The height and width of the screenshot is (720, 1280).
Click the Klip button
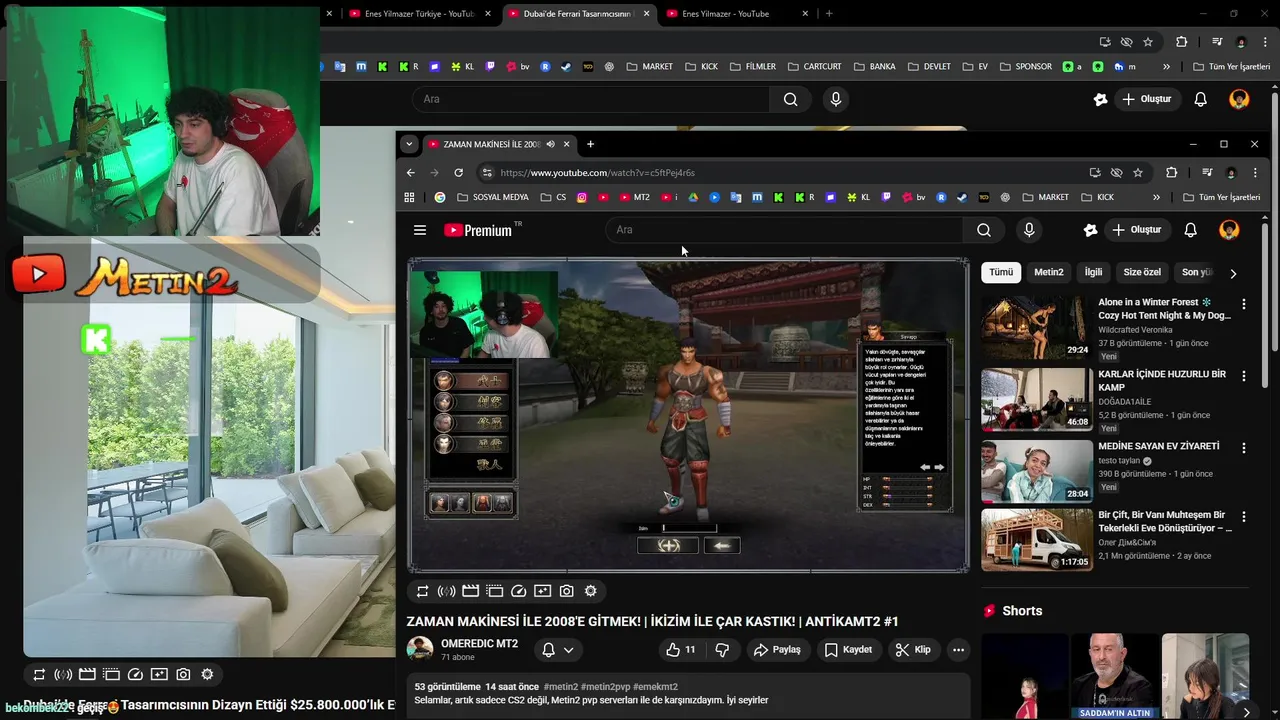[913, 650]
